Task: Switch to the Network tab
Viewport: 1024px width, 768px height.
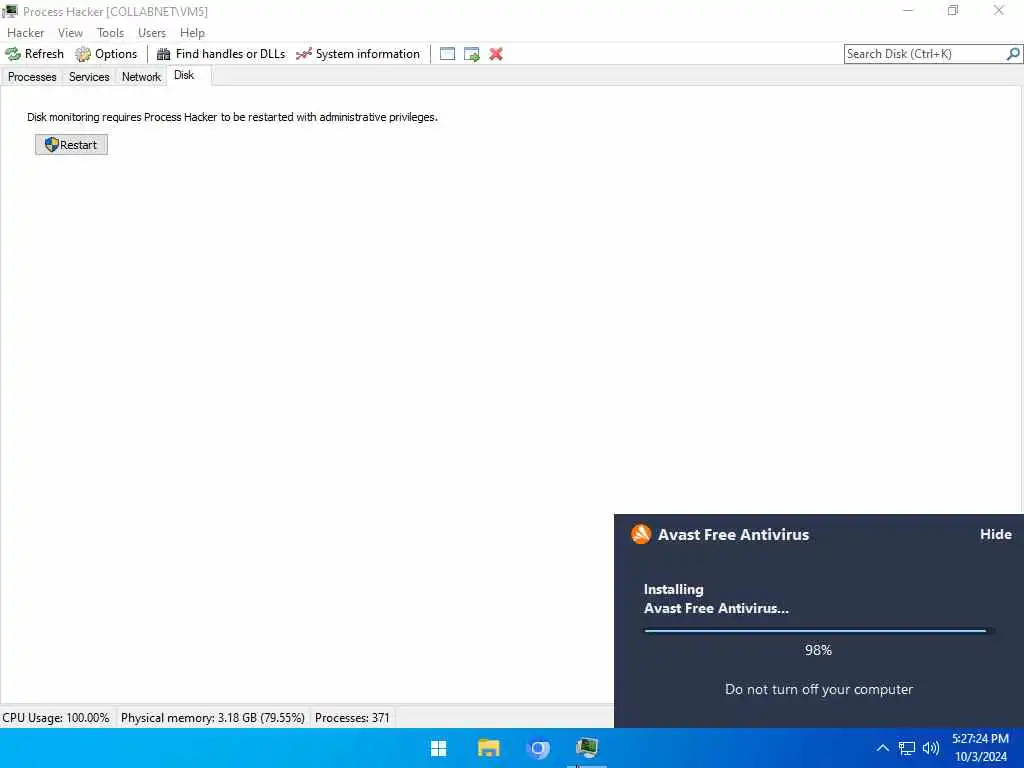Action: [x=141, y=77]
